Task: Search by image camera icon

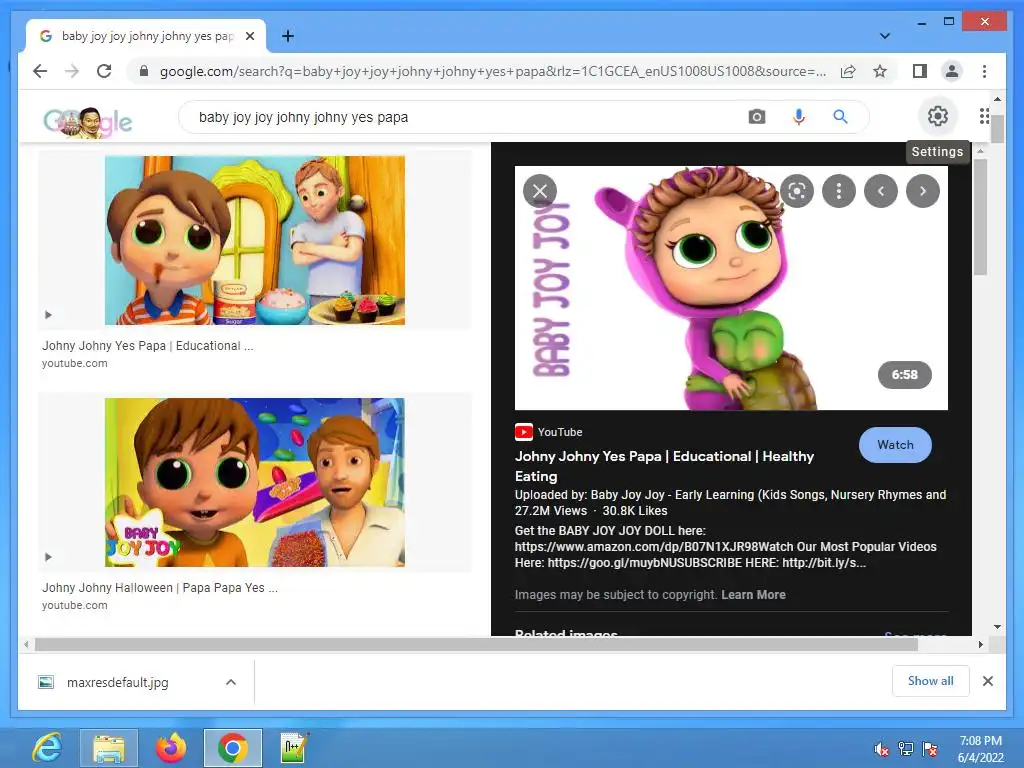Action: (x=756, y=117)
